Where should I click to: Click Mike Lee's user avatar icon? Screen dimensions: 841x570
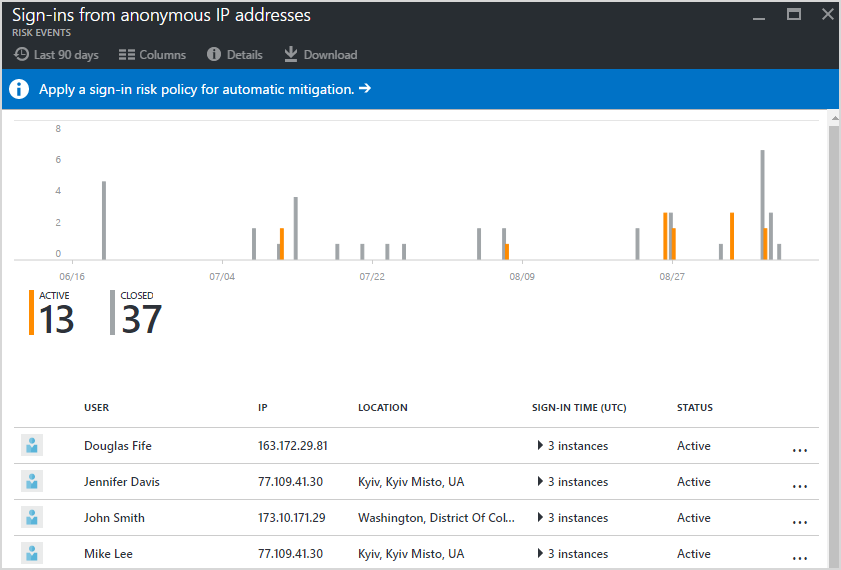click(32, 553)
